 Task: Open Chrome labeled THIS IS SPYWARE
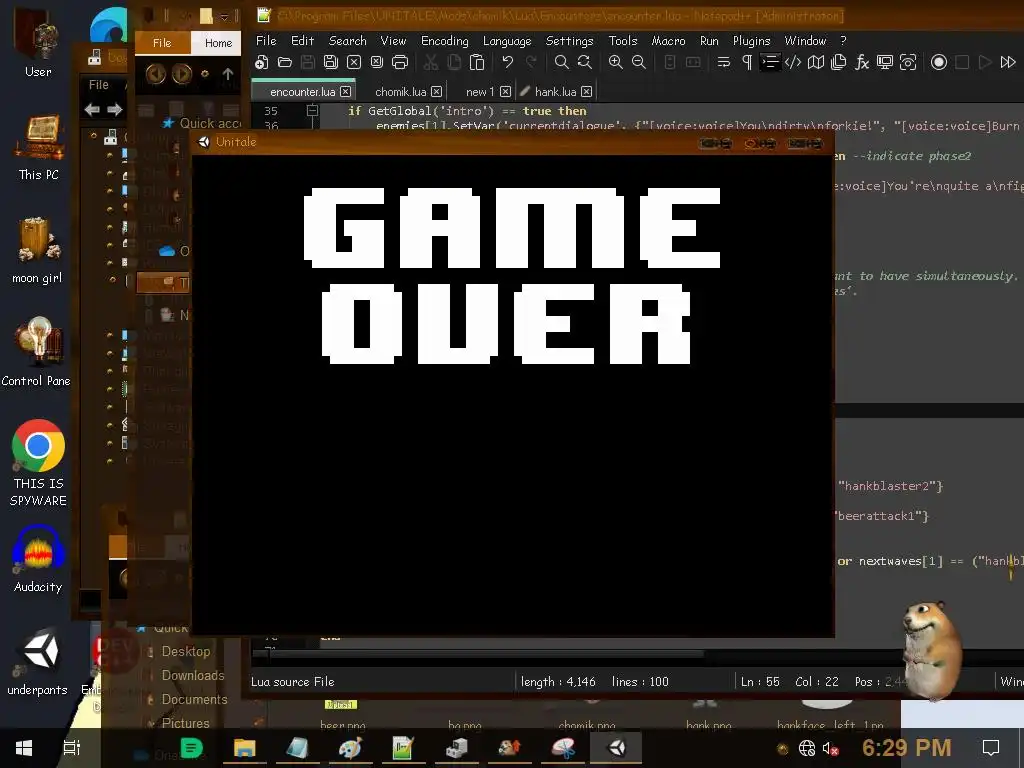point(38,463)
